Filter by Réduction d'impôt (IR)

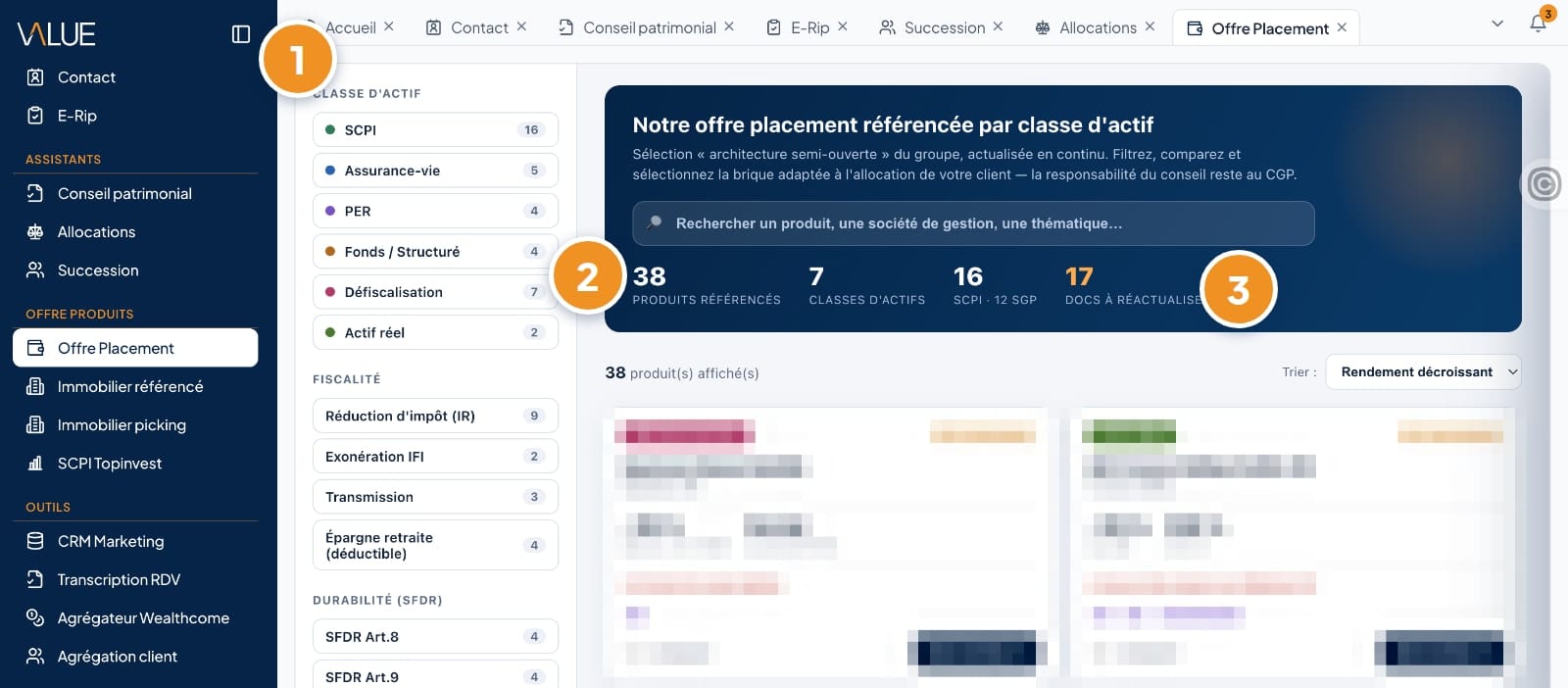click(435, 416)
